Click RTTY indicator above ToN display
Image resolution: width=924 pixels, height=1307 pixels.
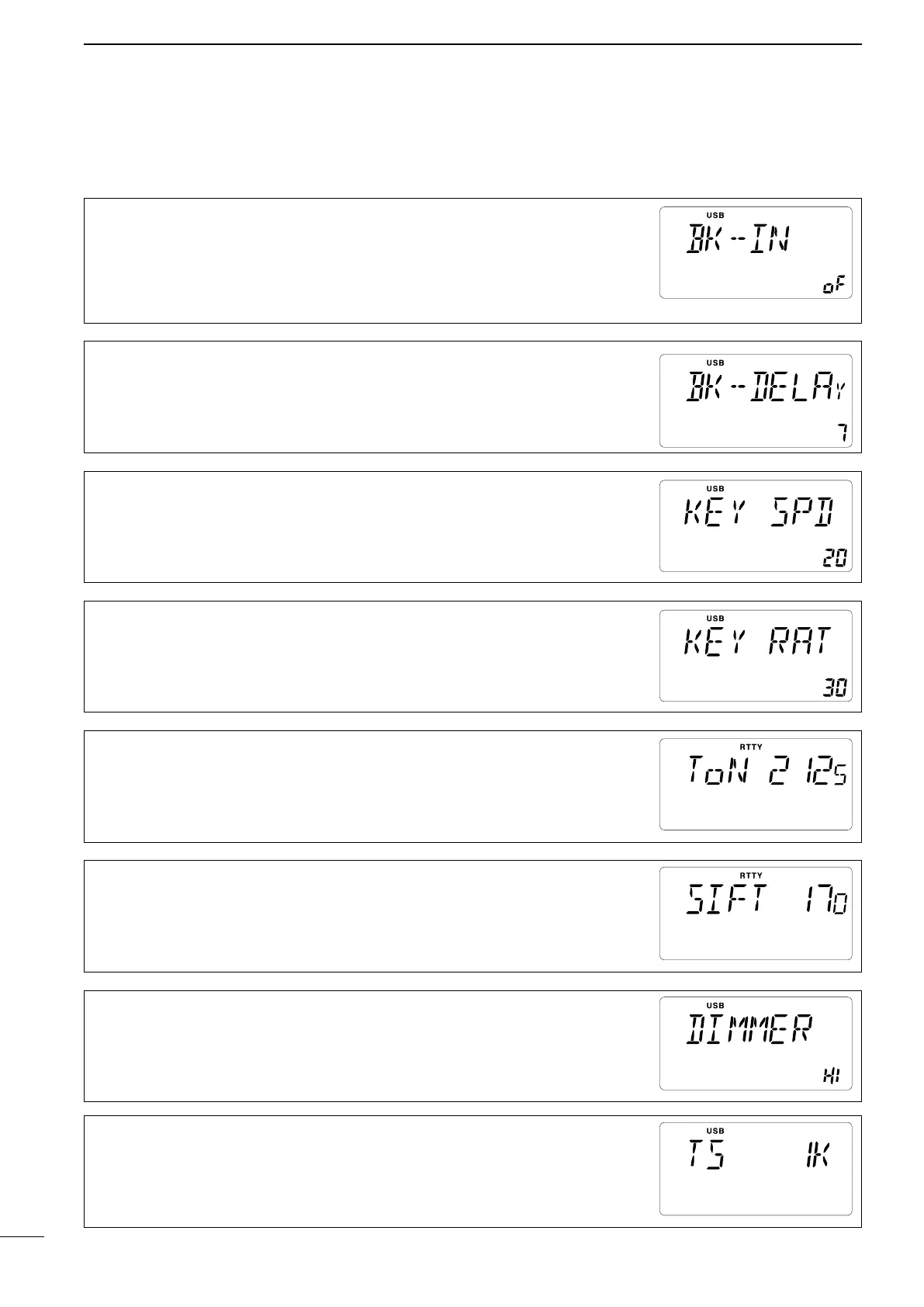(x=751, y=747)
